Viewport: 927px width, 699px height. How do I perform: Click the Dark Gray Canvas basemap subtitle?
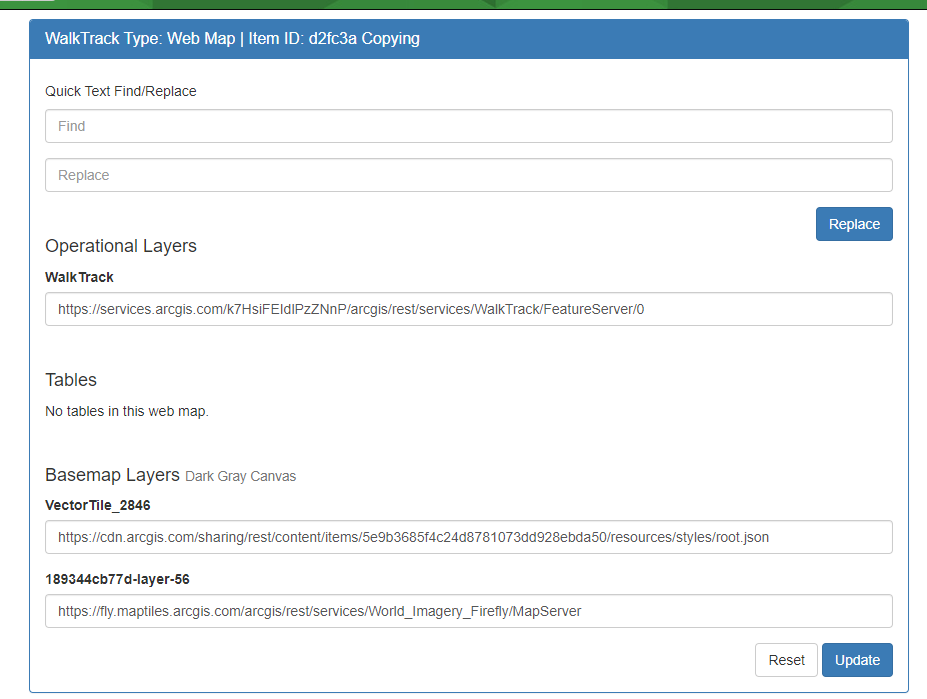(x=241, y=476)
